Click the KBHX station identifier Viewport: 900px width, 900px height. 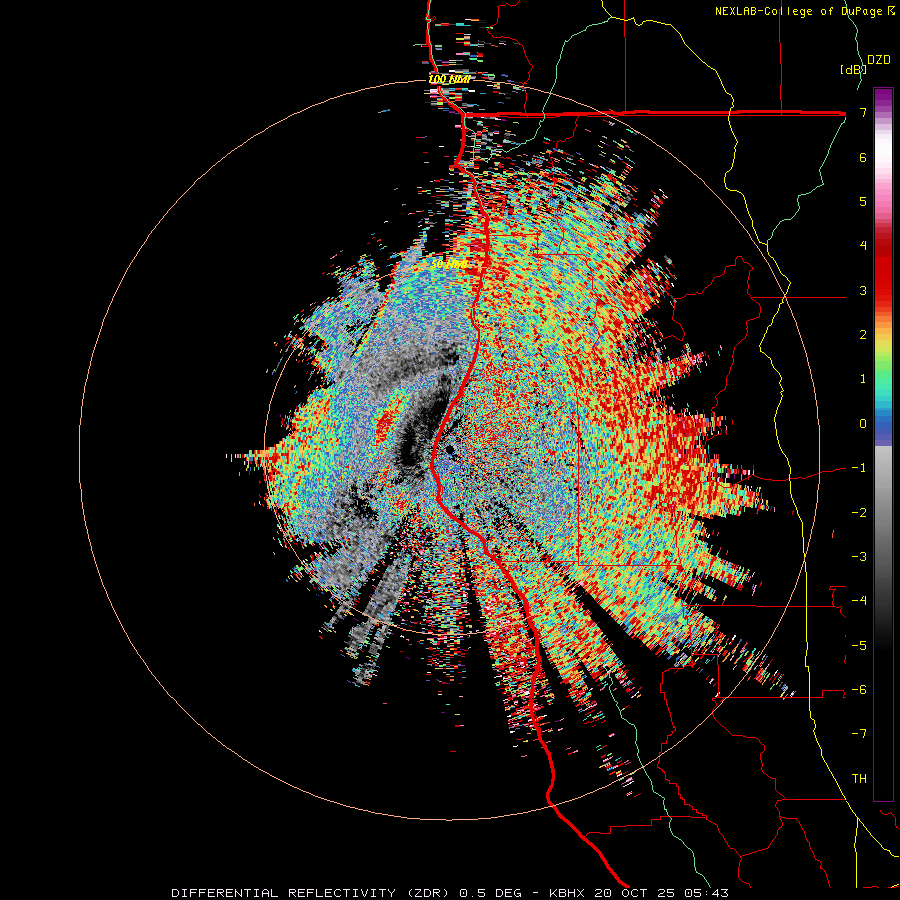[567, 893]
